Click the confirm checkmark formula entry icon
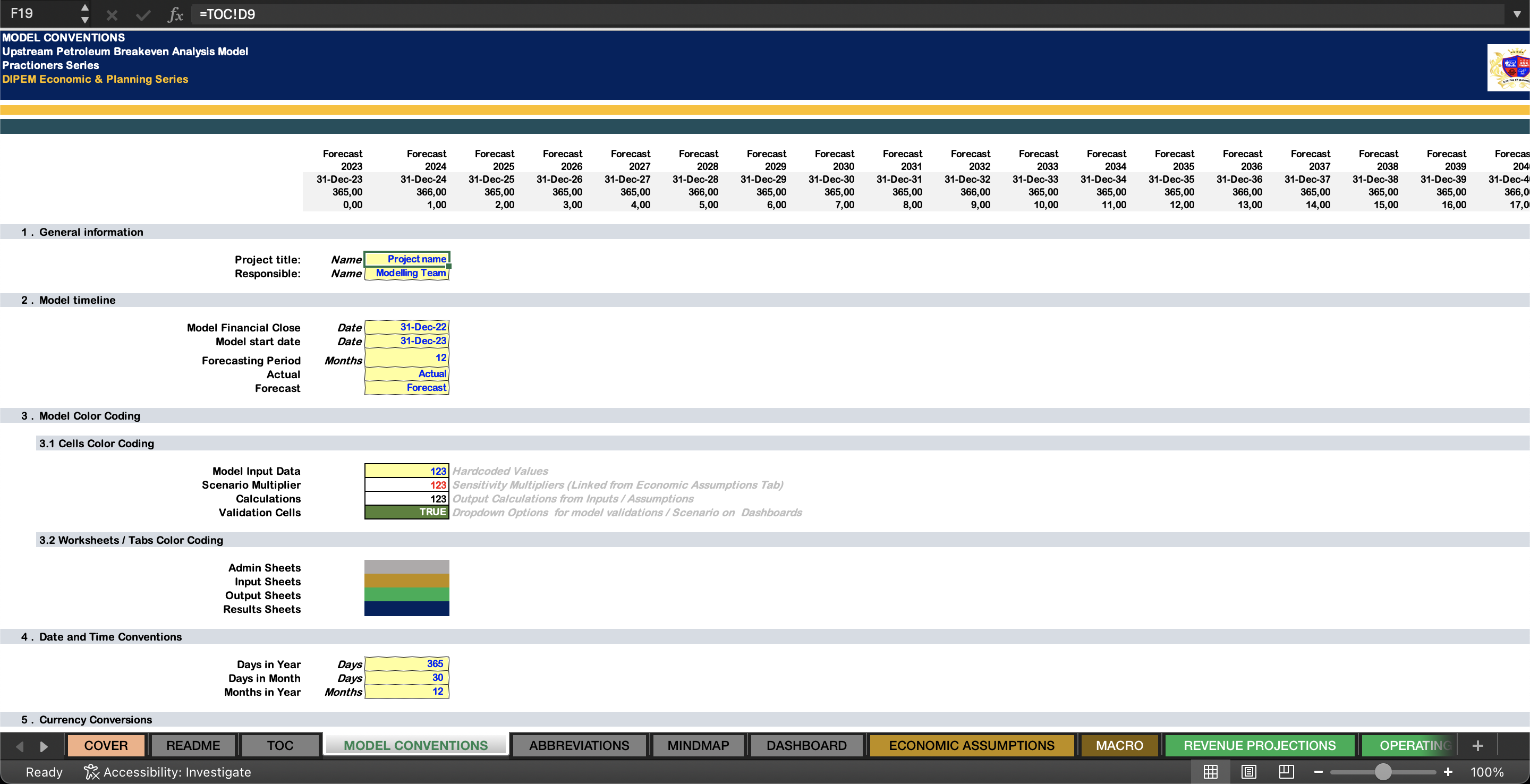 click(x=142, y=15)
